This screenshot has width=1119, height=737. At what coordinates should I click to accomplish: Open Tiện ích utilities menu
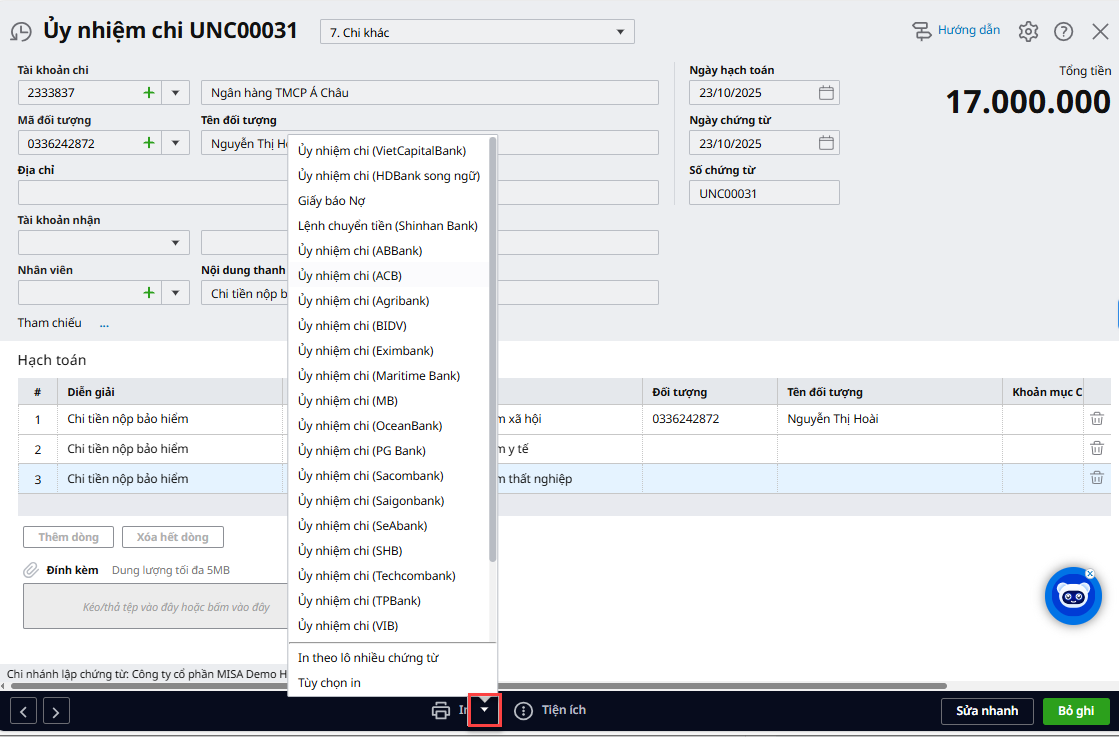550,710
